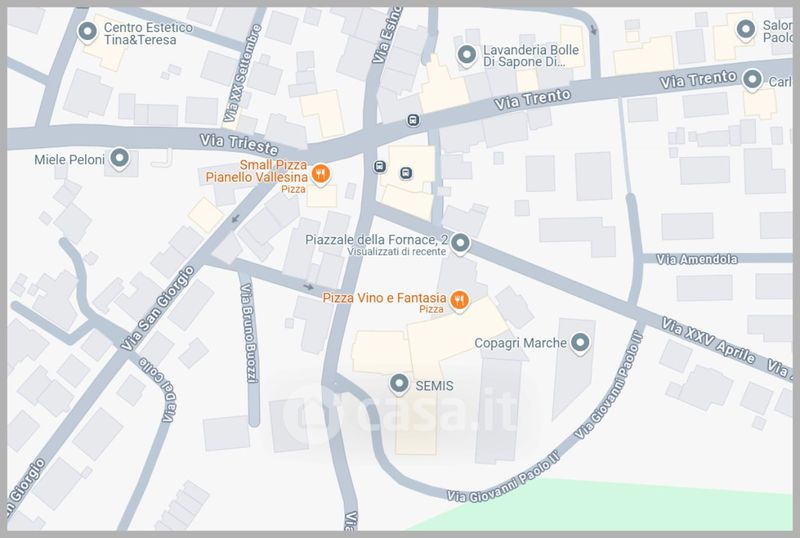
Task: Click the bus stop icon on Via Trento
Action: tap(413, 120)
